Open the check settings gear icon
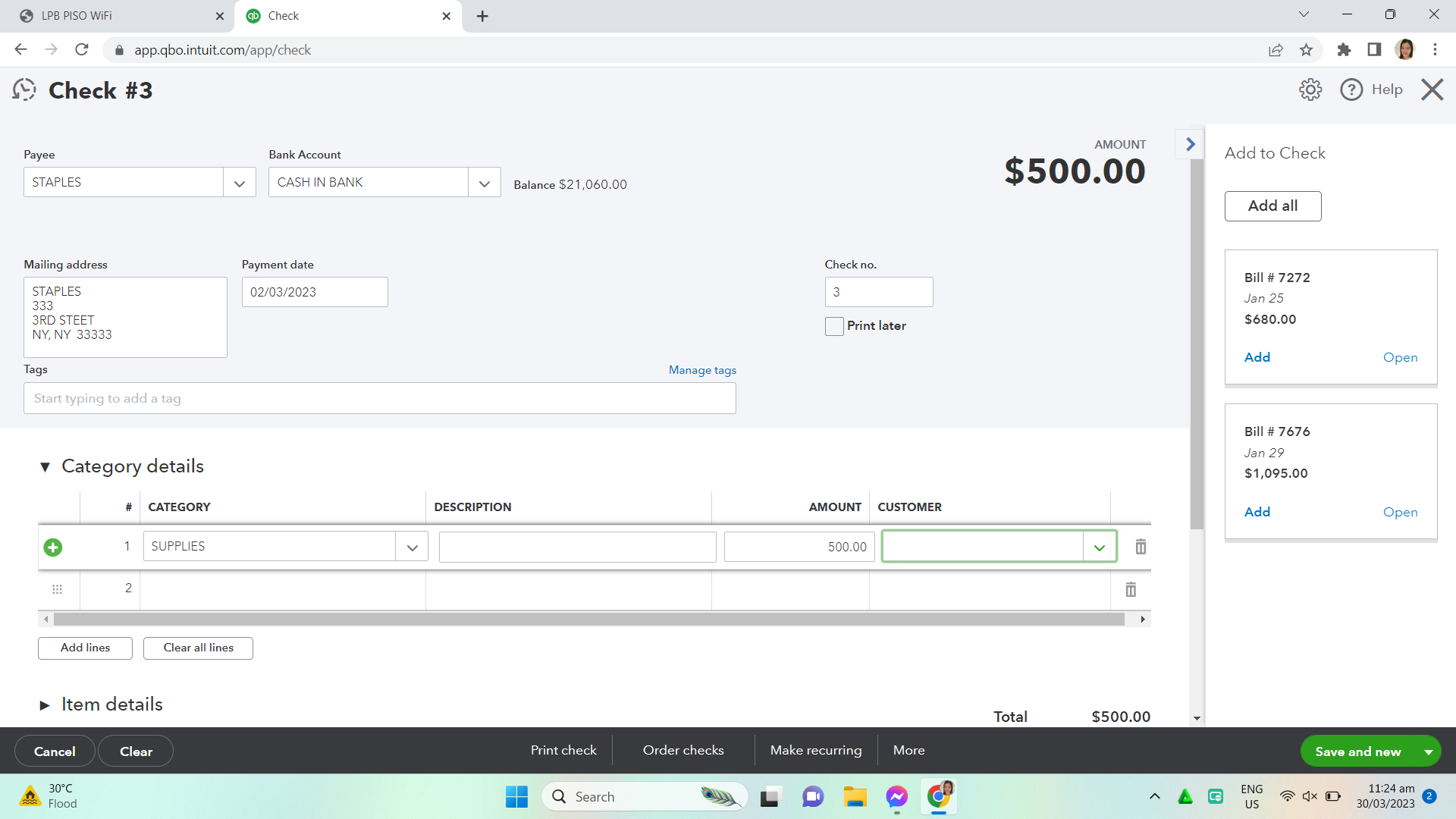The height and width of the screenshot is (819, 1456). 1310,89
